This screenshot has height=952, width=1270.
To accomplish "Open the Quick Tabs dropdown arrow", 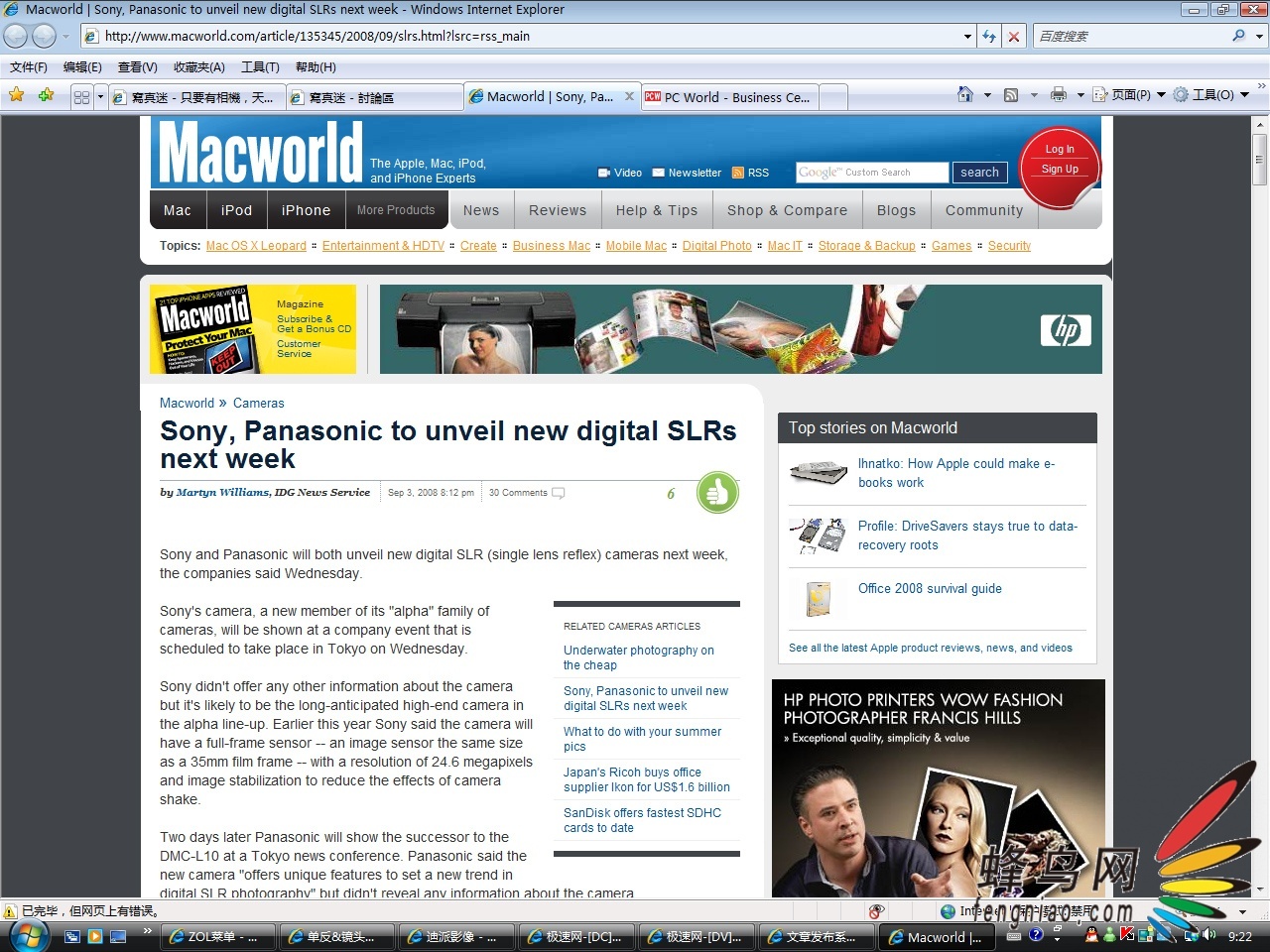I will [x=100, y=96].
